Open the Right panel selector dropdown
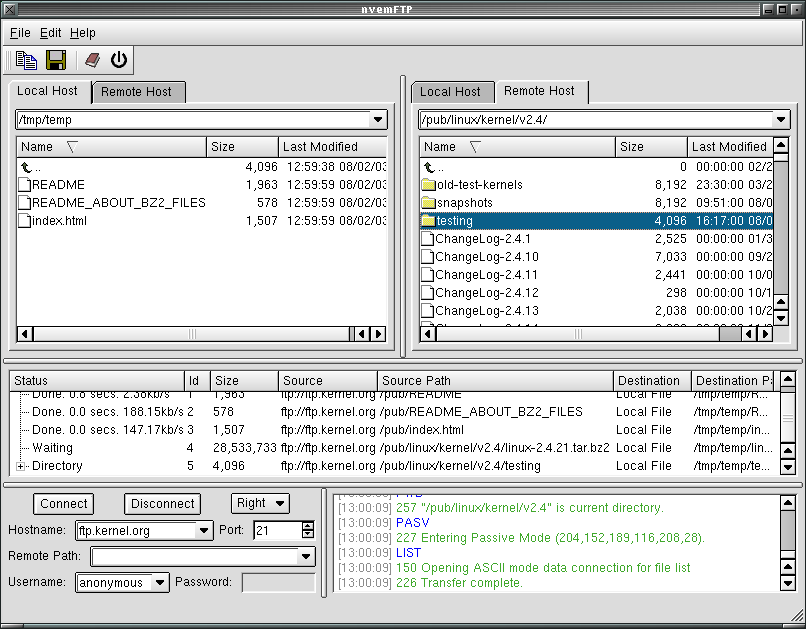Image resolution: width=806 pixels, height=629 pixels. (279, 504)
